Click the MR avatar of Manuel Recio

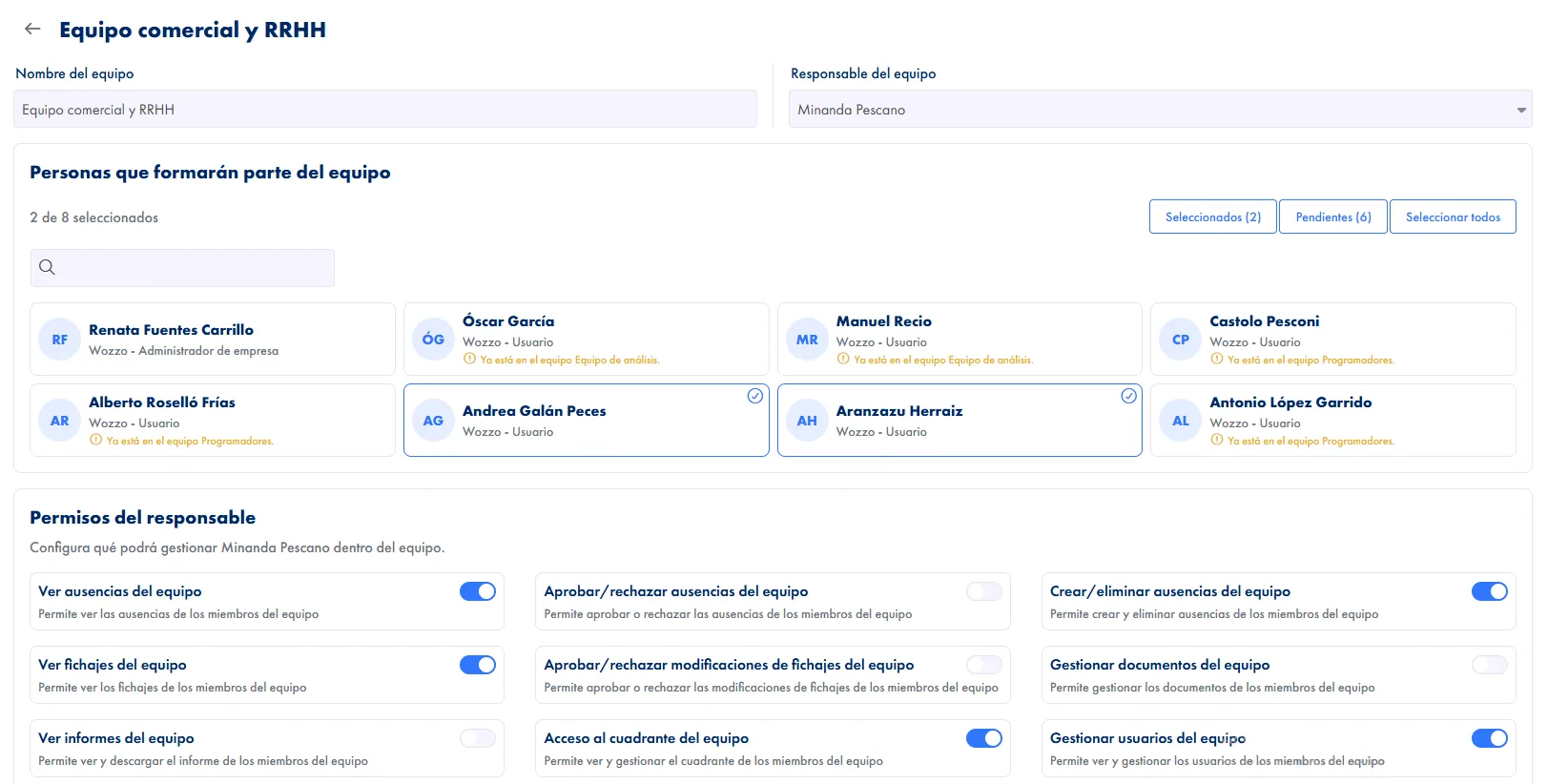click(x=807, y=340)
